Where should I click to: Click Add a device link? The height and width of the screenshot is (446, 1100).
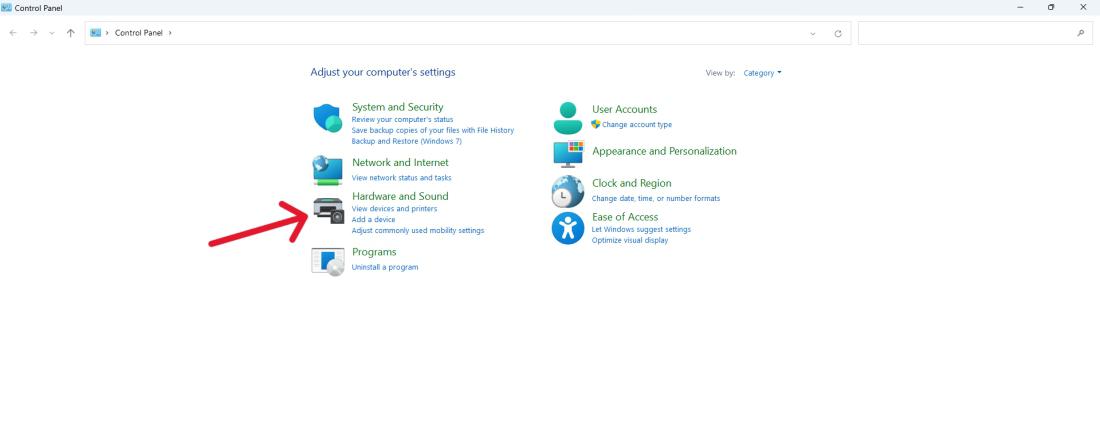click(x=373, y=219)
